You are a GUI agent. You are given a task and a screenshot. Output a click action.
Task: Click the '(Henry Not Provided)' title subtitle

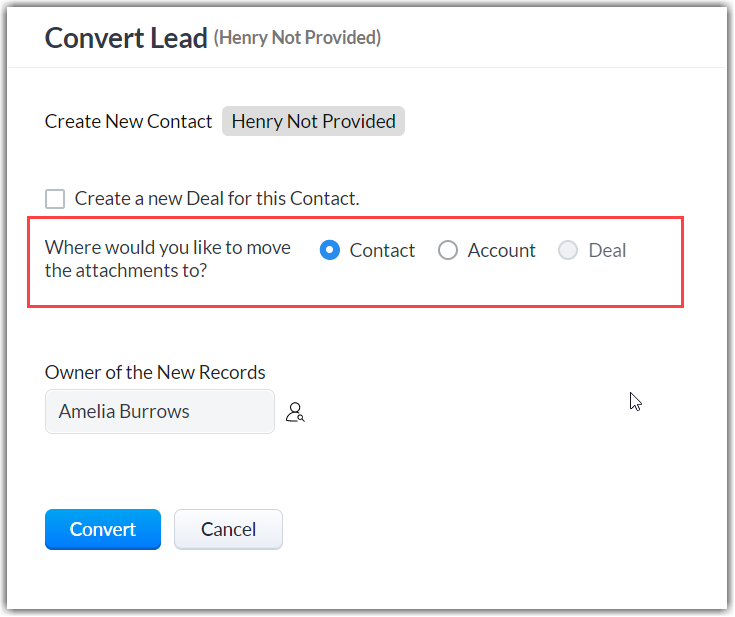pos(297,38)
